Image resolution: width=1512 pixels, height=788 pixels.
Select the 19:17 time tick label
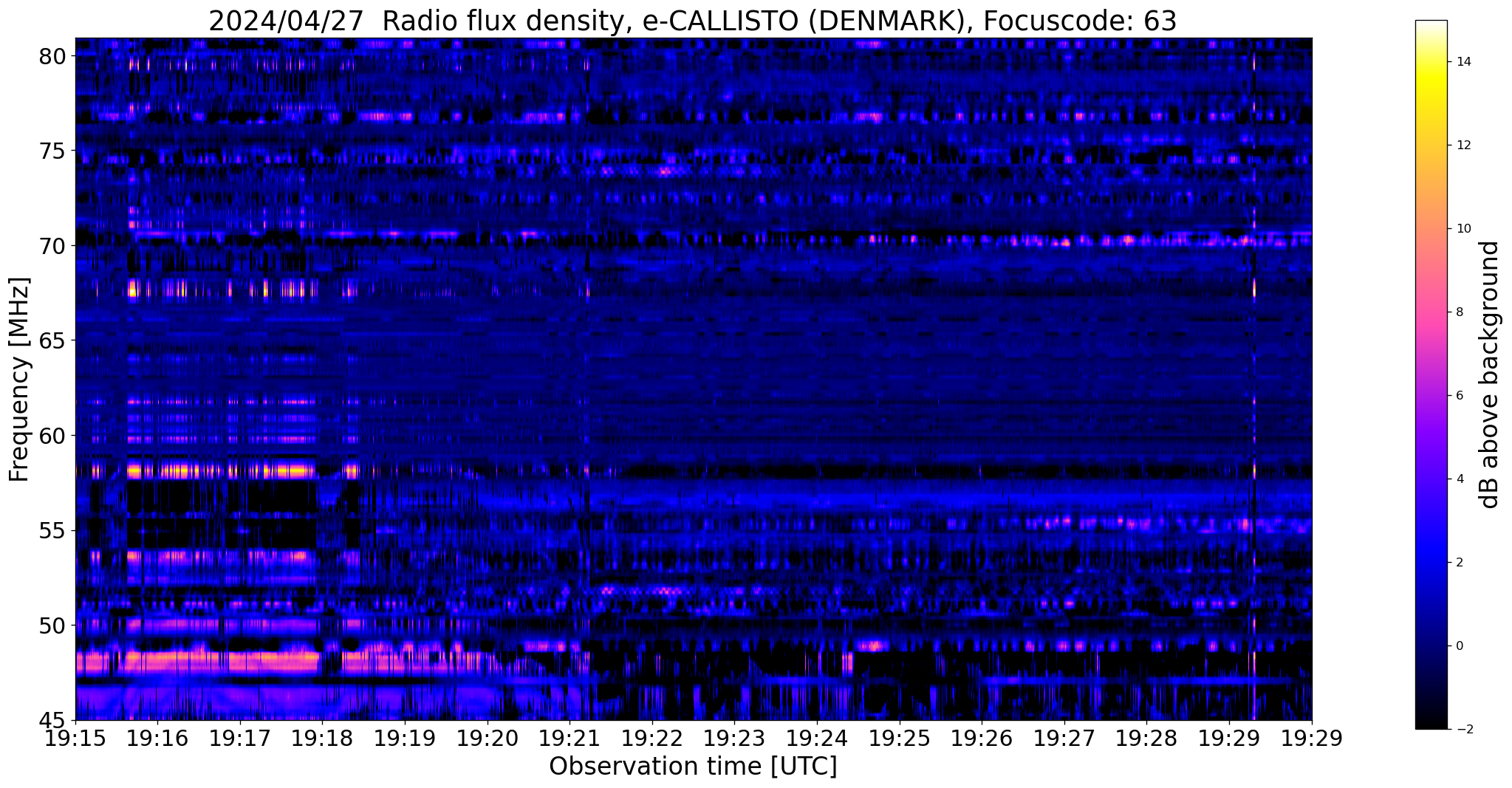pyautogui.click(x=240, y=738)
